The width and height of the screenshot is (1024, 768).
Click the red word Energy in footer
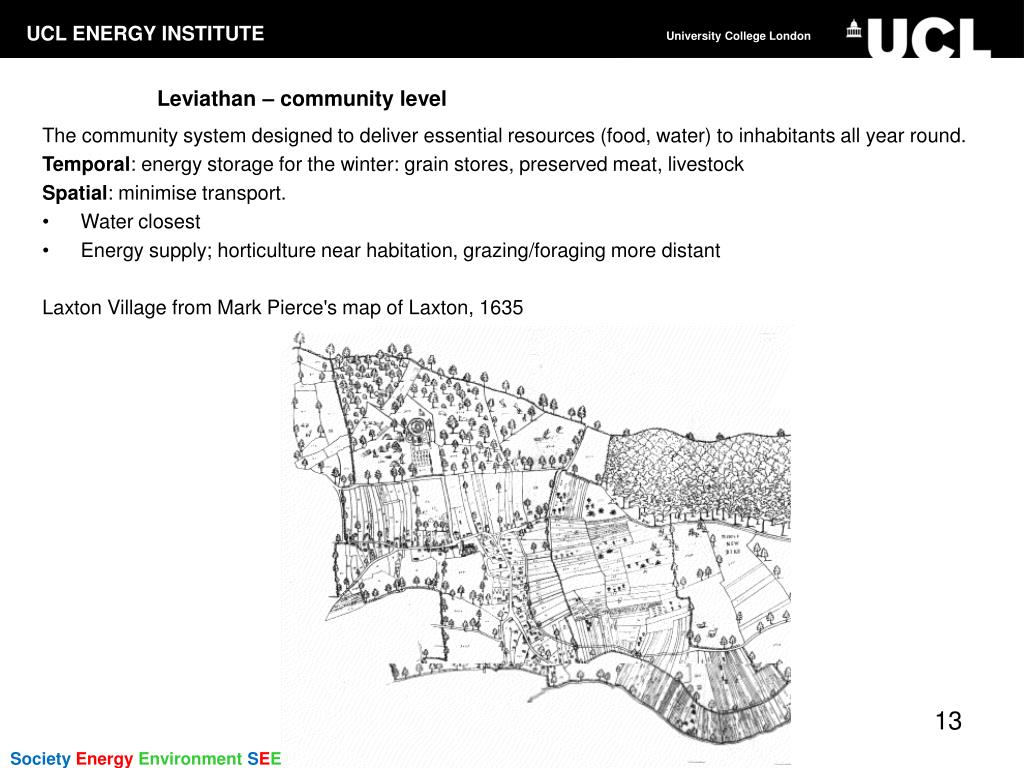point(104,758)
